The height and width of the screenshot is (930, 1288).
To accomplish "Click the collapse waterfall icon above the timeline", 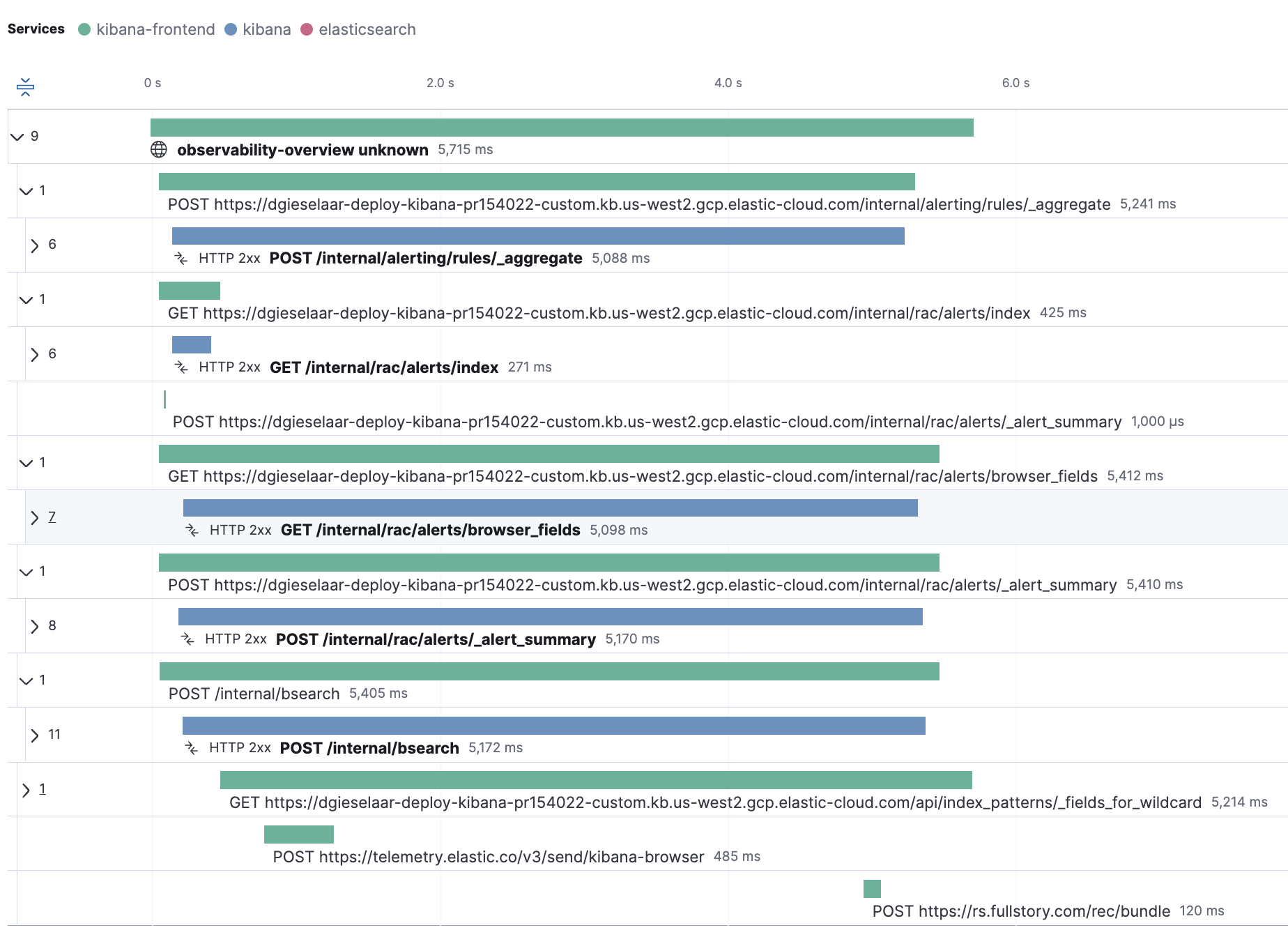I will 25,86.
